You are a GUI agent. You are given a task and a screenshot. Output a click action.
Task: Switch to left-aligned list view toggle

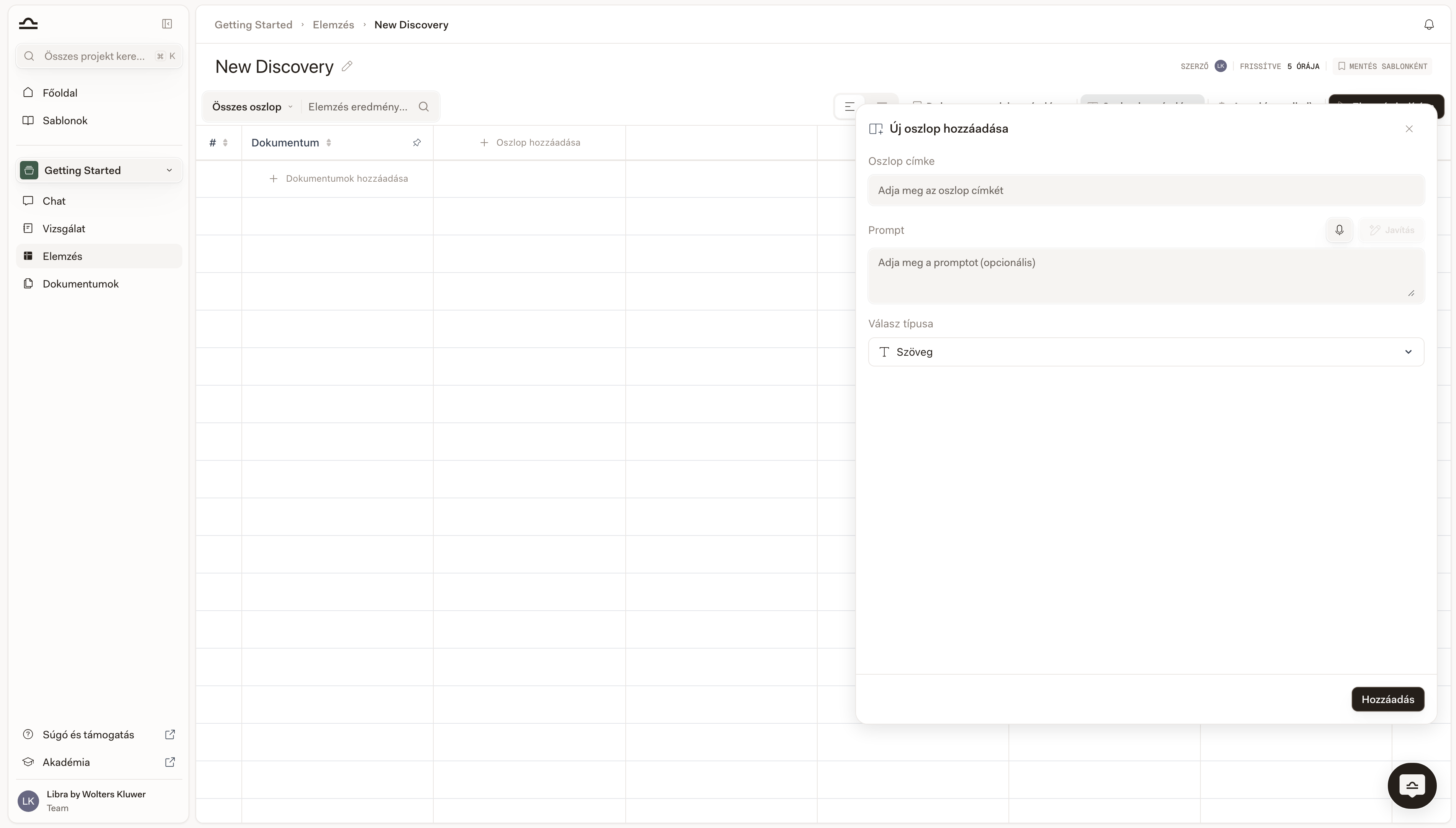pos(849,106)
